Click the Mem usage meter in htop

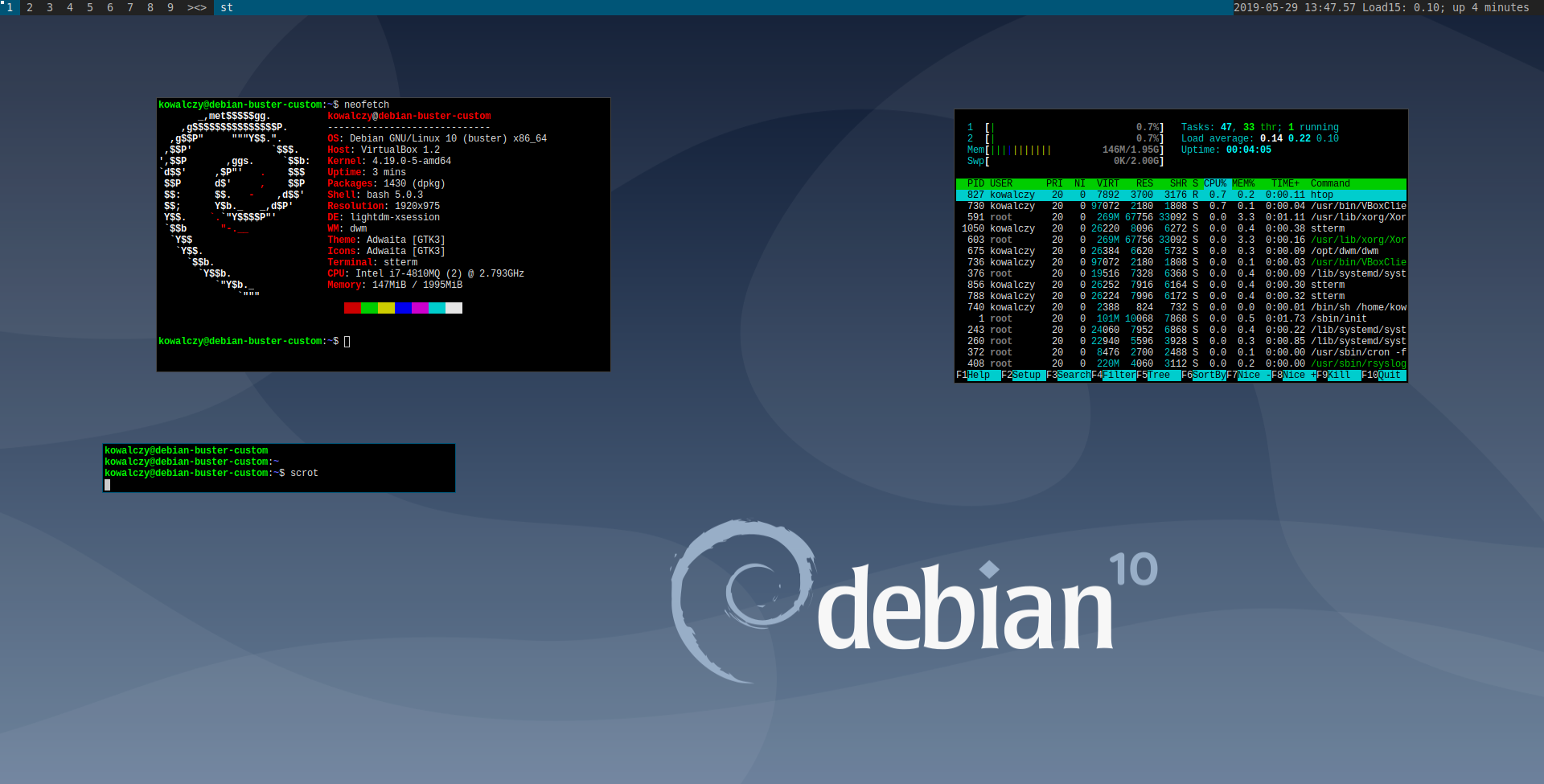[x=1066, y=150]
